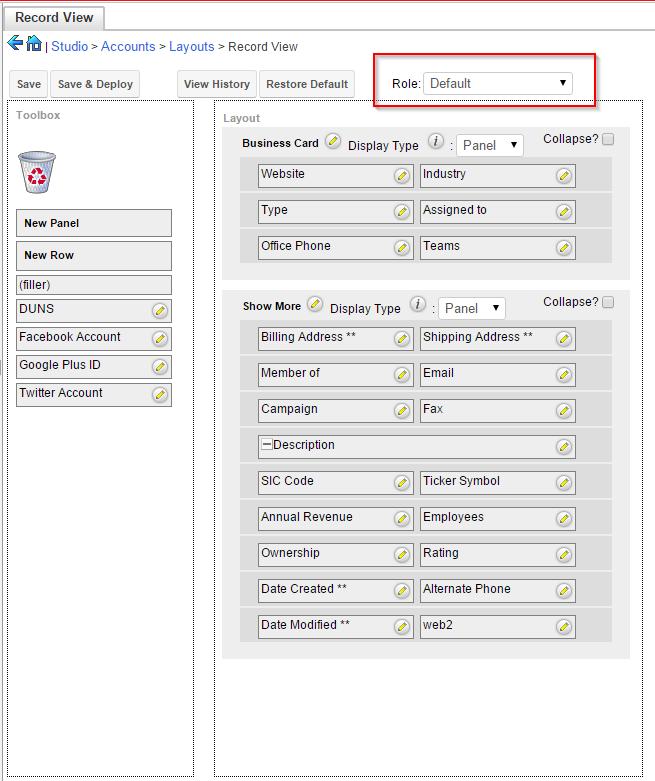This screenshot has width=655, height=781.
Task: Click the blue back arrow icon
Action: click(15, 43)
